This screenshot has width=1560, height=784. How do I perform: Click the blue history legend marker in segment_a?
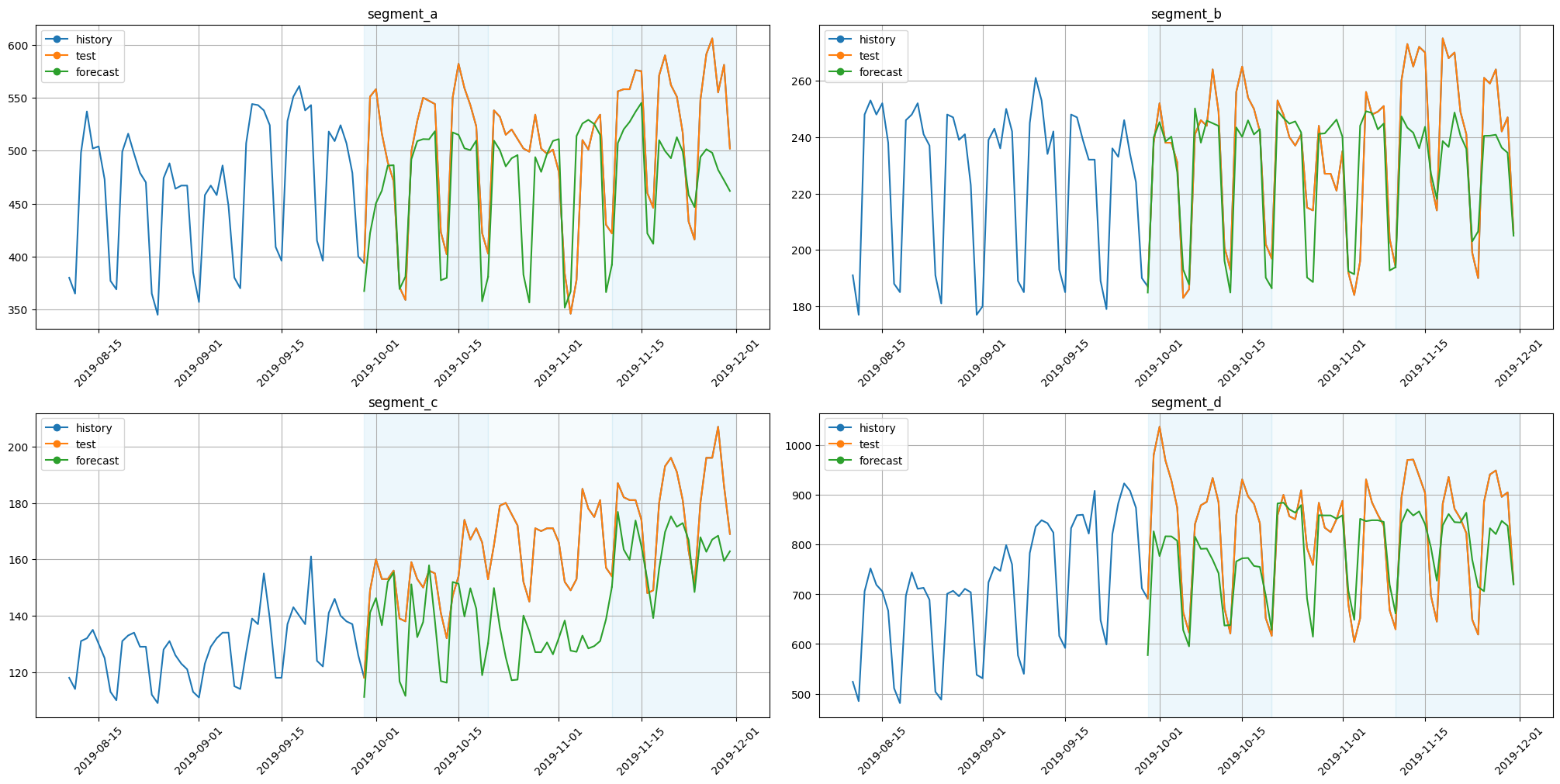pos(57,40)
